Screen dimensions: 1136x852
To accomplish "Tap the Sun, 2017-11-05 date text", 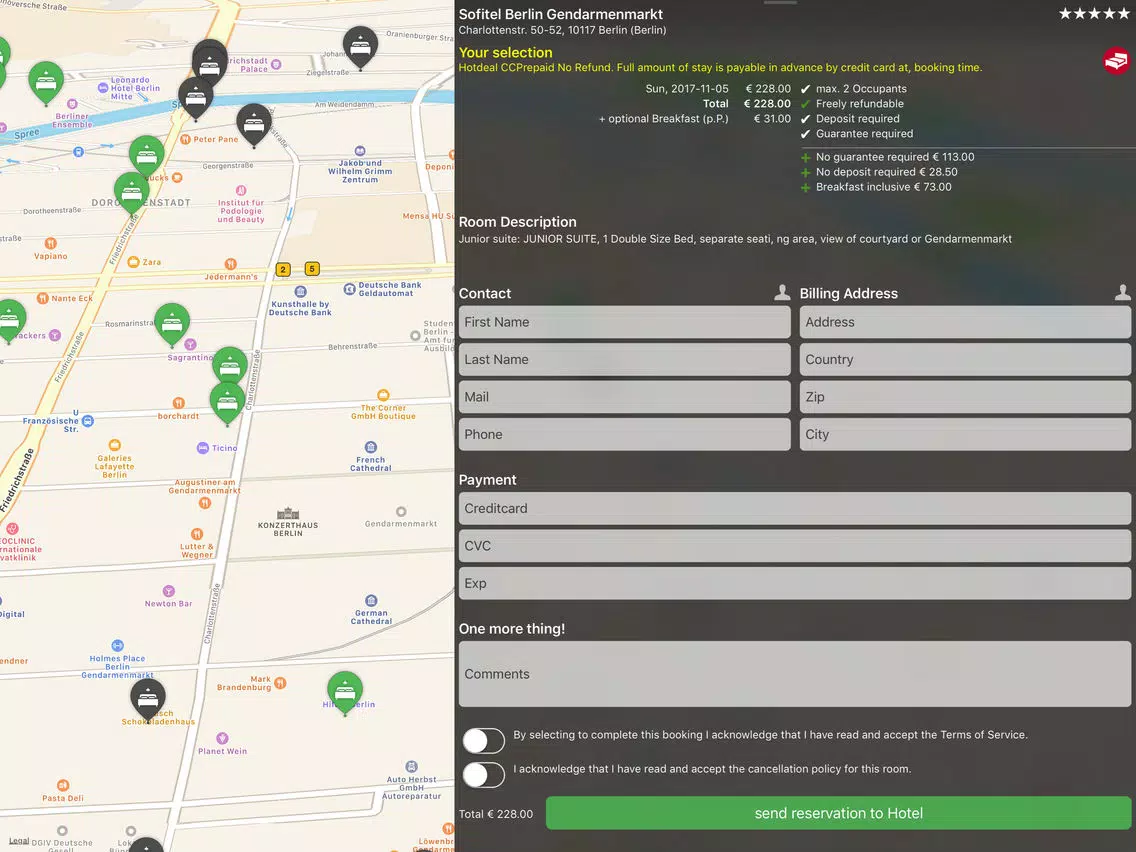I will click(687, 88).
